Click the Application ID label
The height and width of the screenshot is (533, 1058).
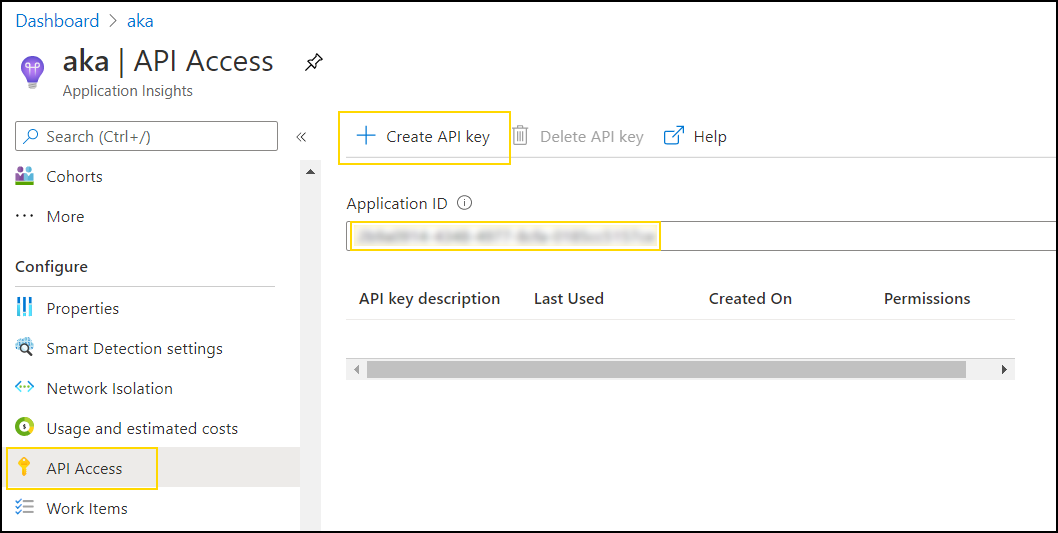coord(397,203)
